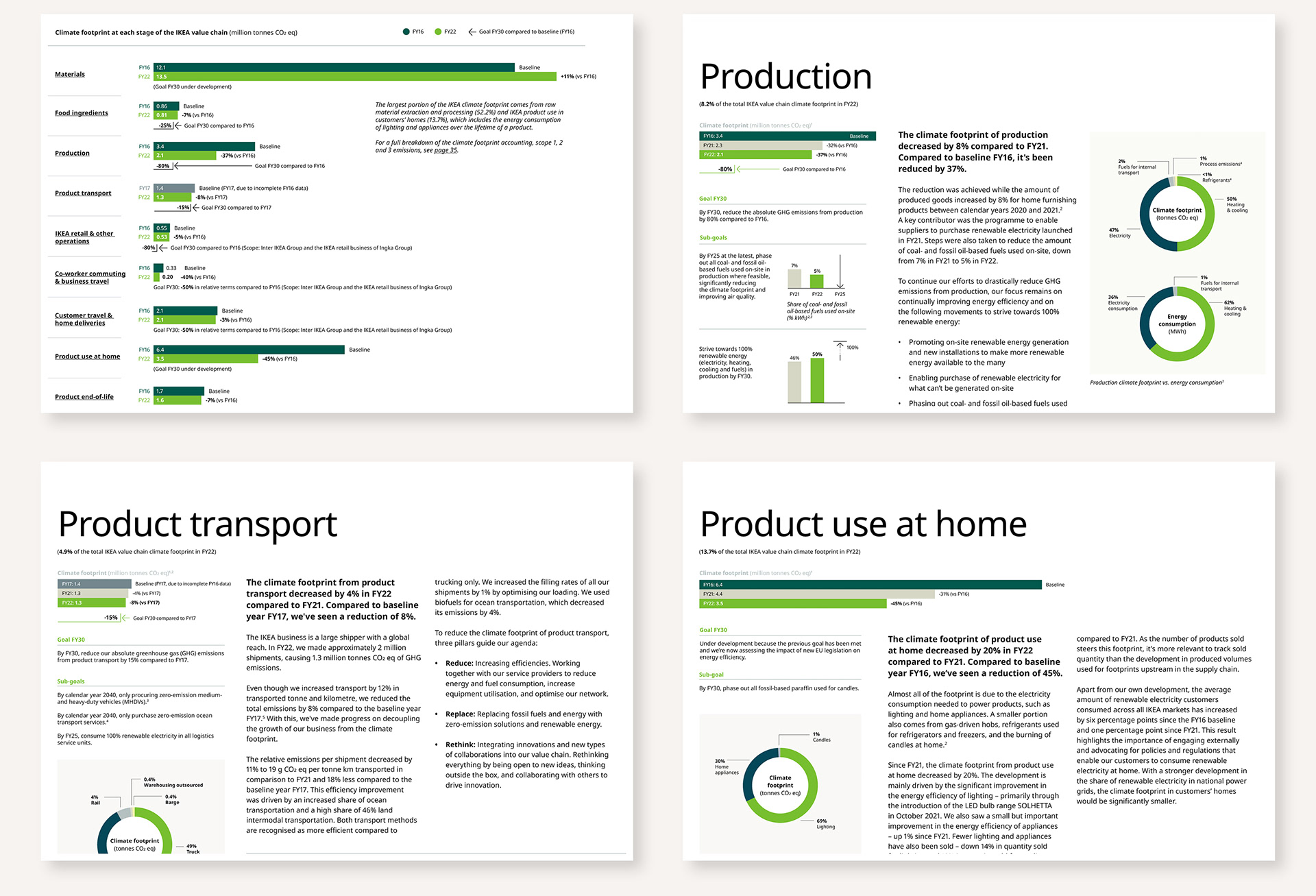
Task: Click the Product transport 'Goal FY30' heading
Action: 71,640
